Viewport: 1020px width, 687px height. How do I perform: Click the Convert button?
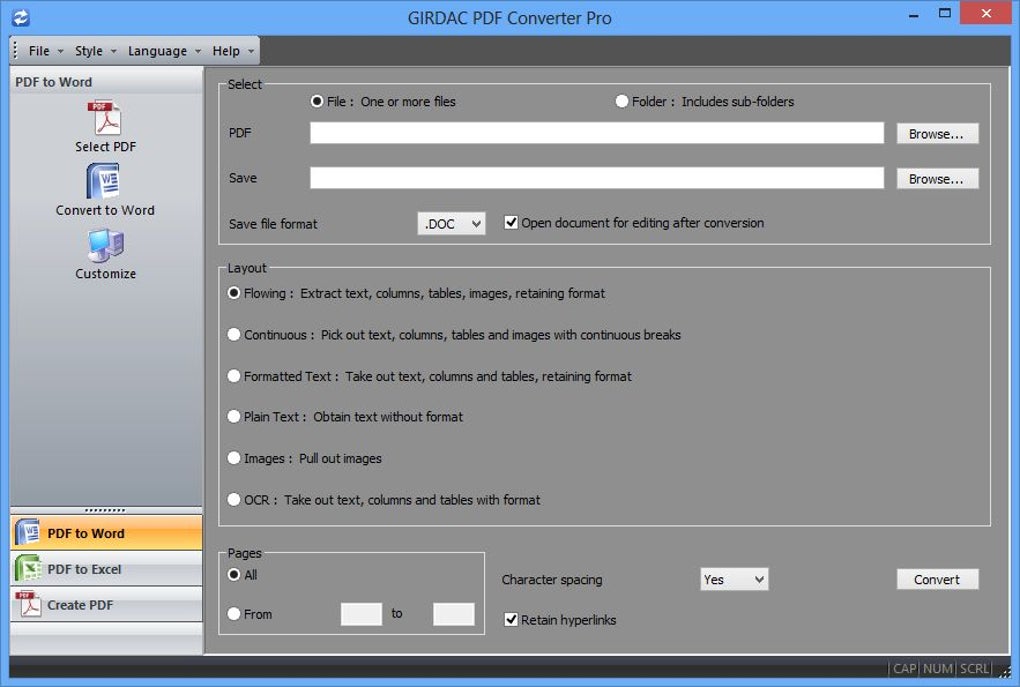coord(937,579)
